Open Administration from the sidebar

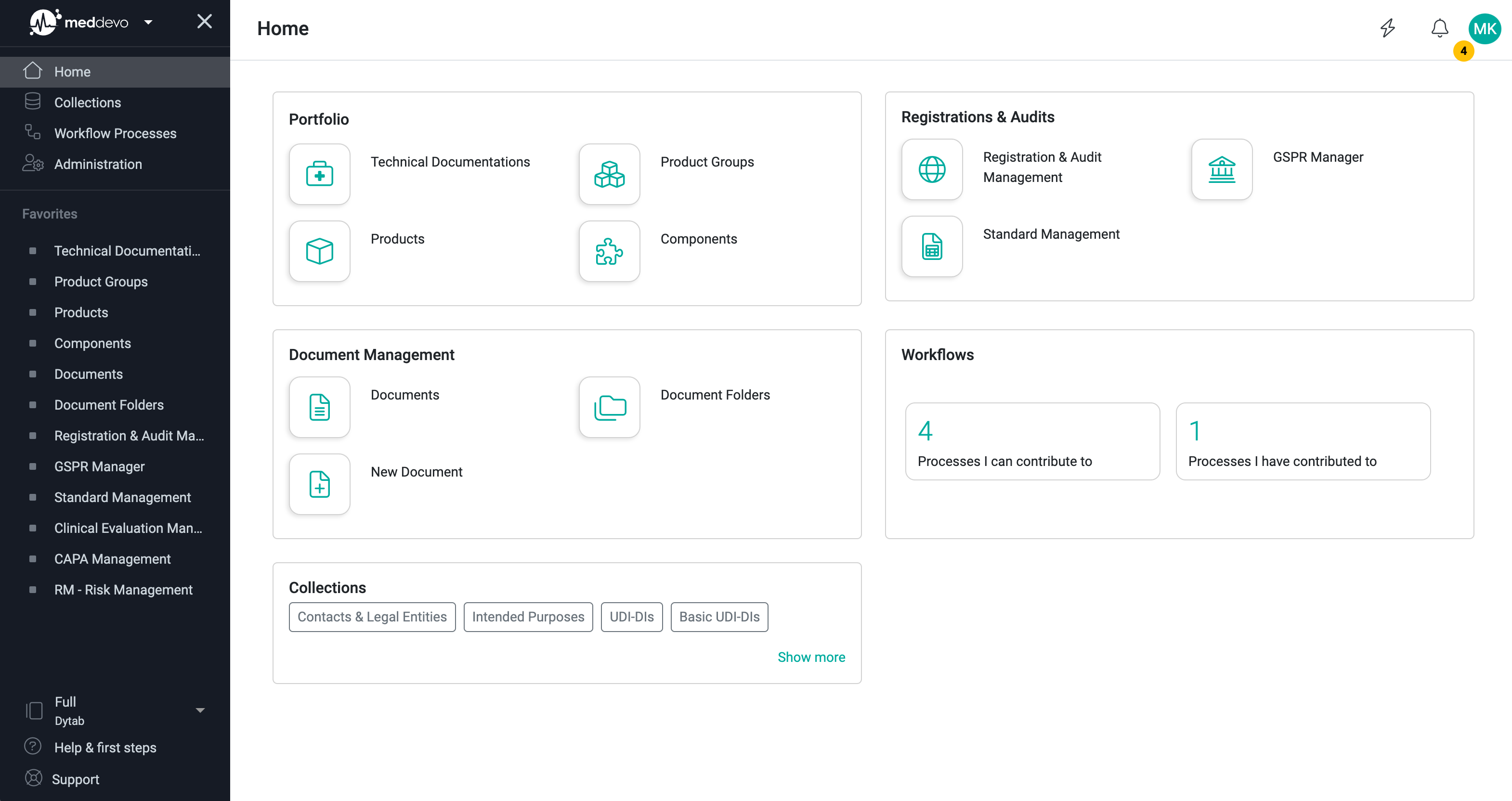click(97, 164)
